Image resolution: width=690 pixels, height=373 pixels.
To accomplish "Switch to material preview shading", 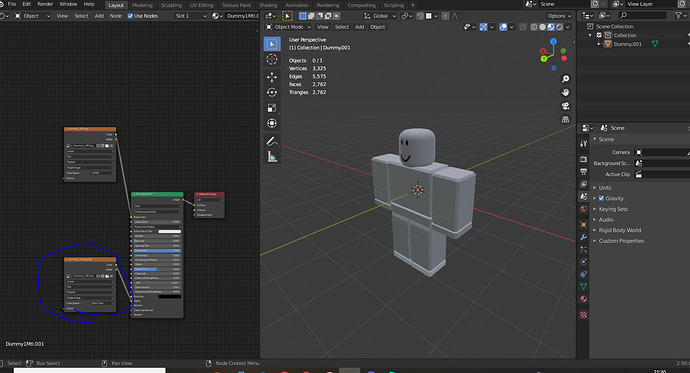I will tap(551, 27).
